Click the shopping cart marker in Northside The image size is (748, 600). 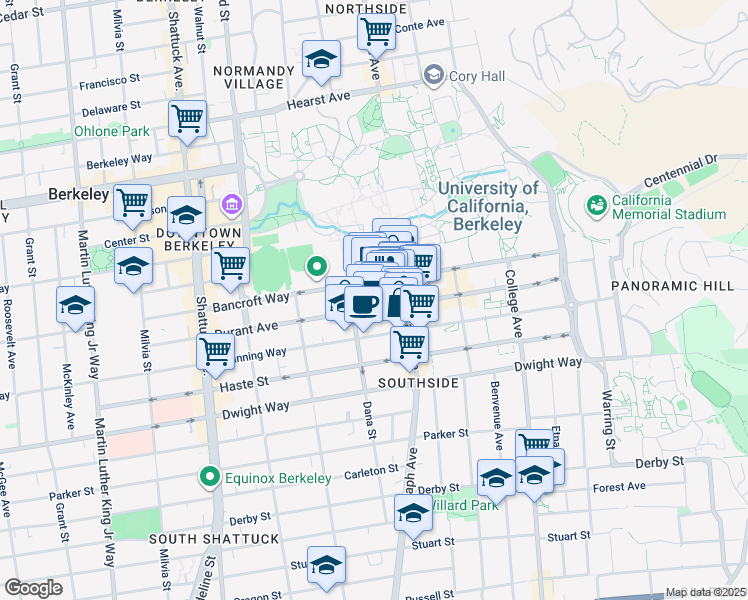(376, 31)
